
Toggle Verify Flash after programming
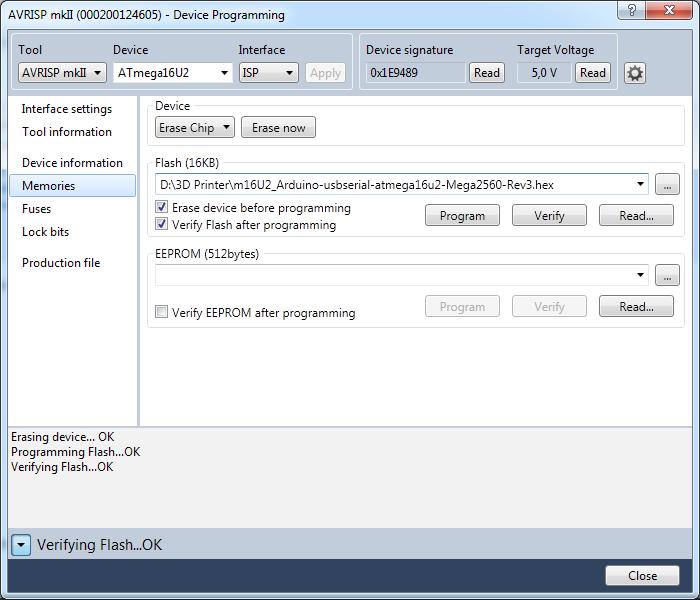coord(161,224)
